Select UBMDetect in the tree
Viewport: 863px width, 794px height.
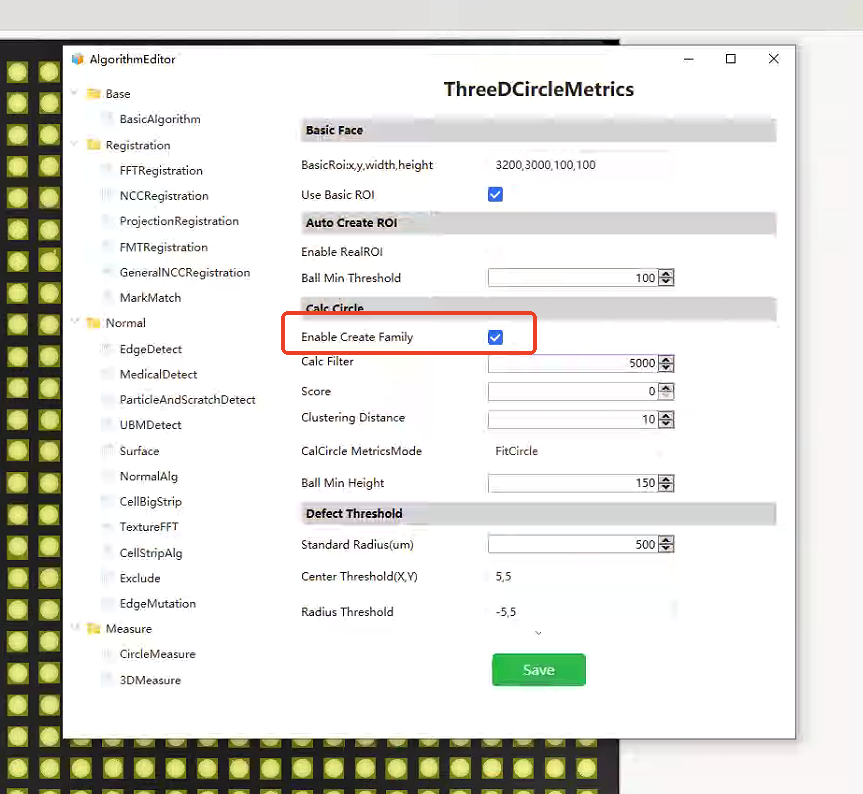point(151,425)
